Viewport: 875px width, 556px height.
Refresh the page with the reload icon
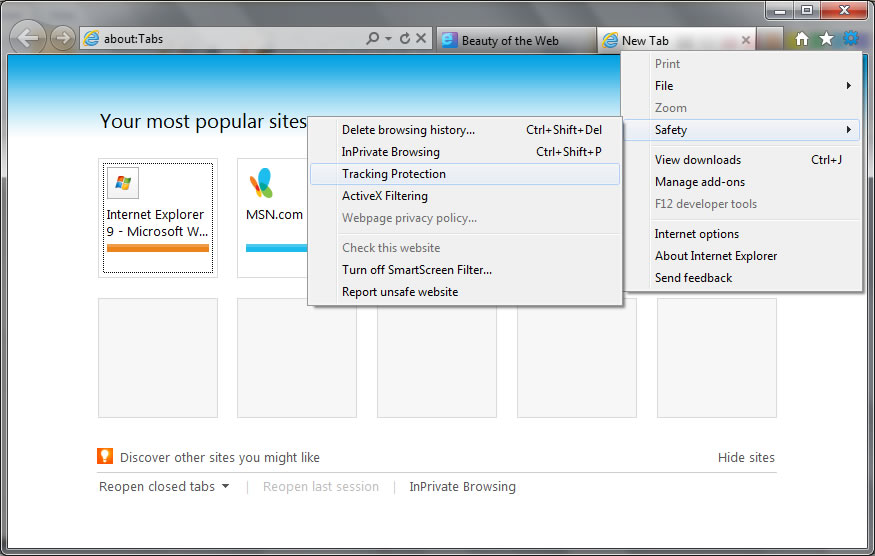click(405, 38)
